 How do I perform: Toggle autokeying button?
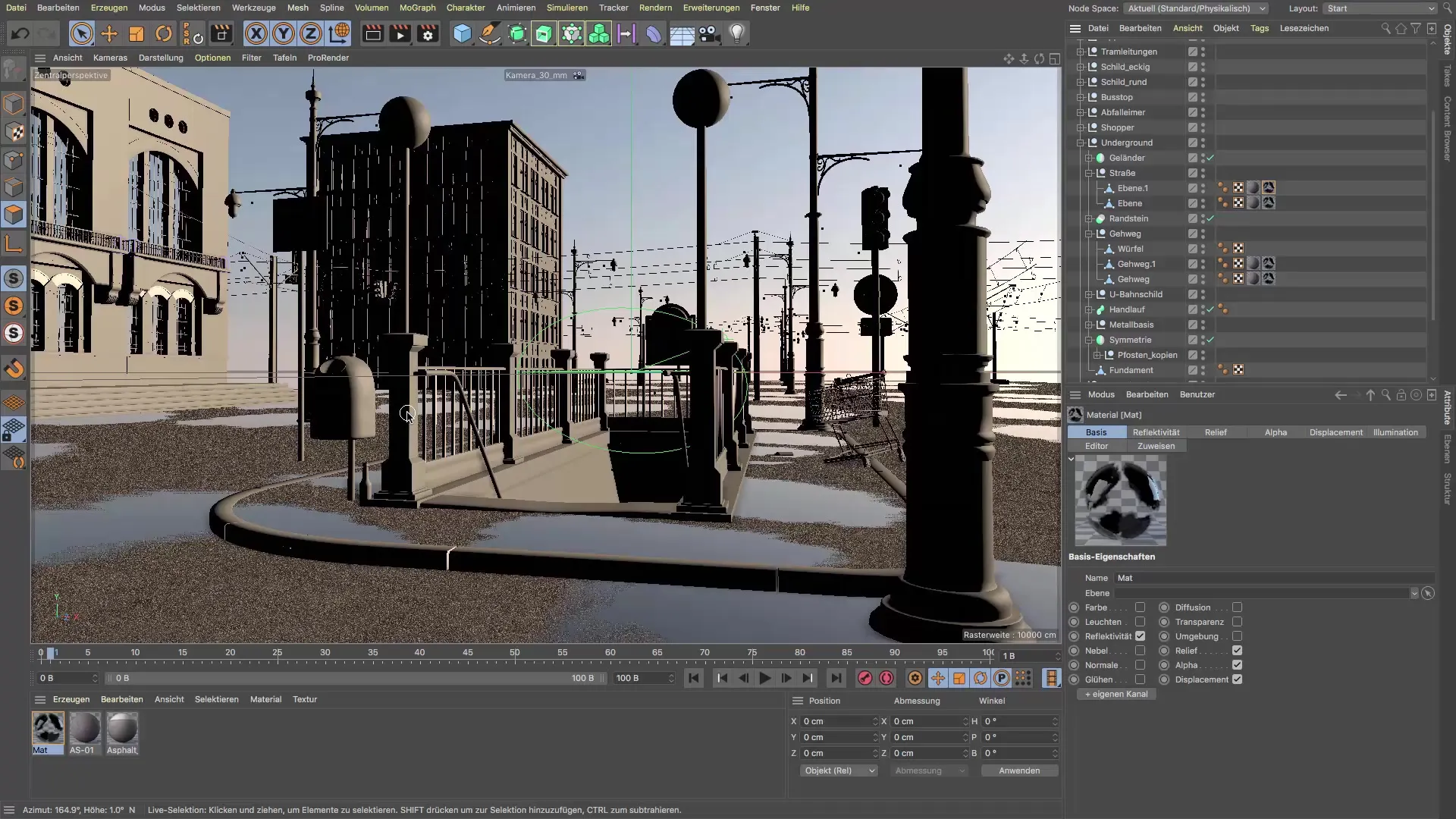pos(886,678)
